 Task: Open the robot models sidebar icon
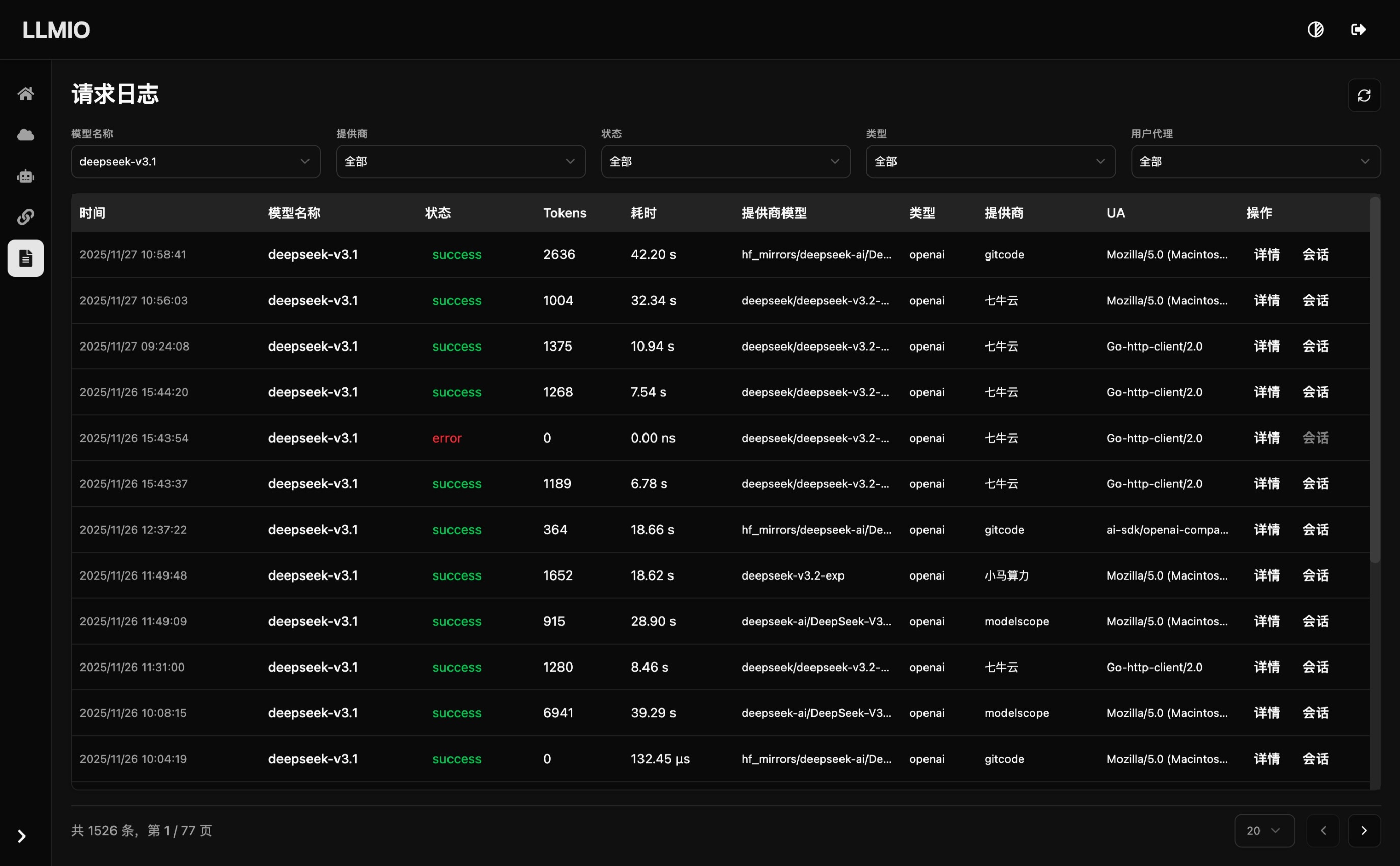(x=25, y=176)
